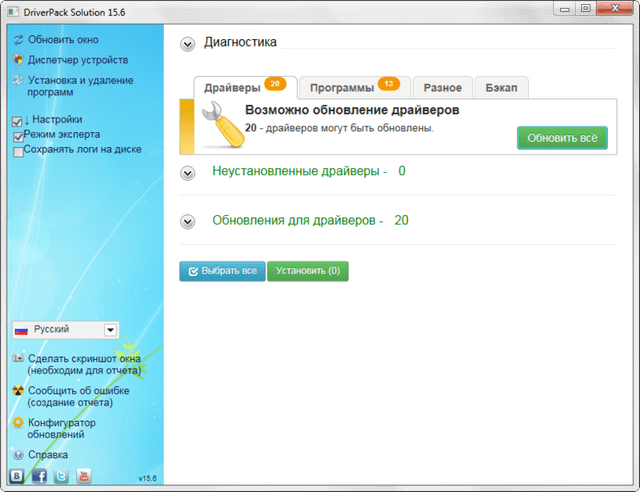The height and width of the screenshot is (492, 640).
Task: Click the radiation icon for Сообщить об ошибке
Action: click(x=18, y=390)
